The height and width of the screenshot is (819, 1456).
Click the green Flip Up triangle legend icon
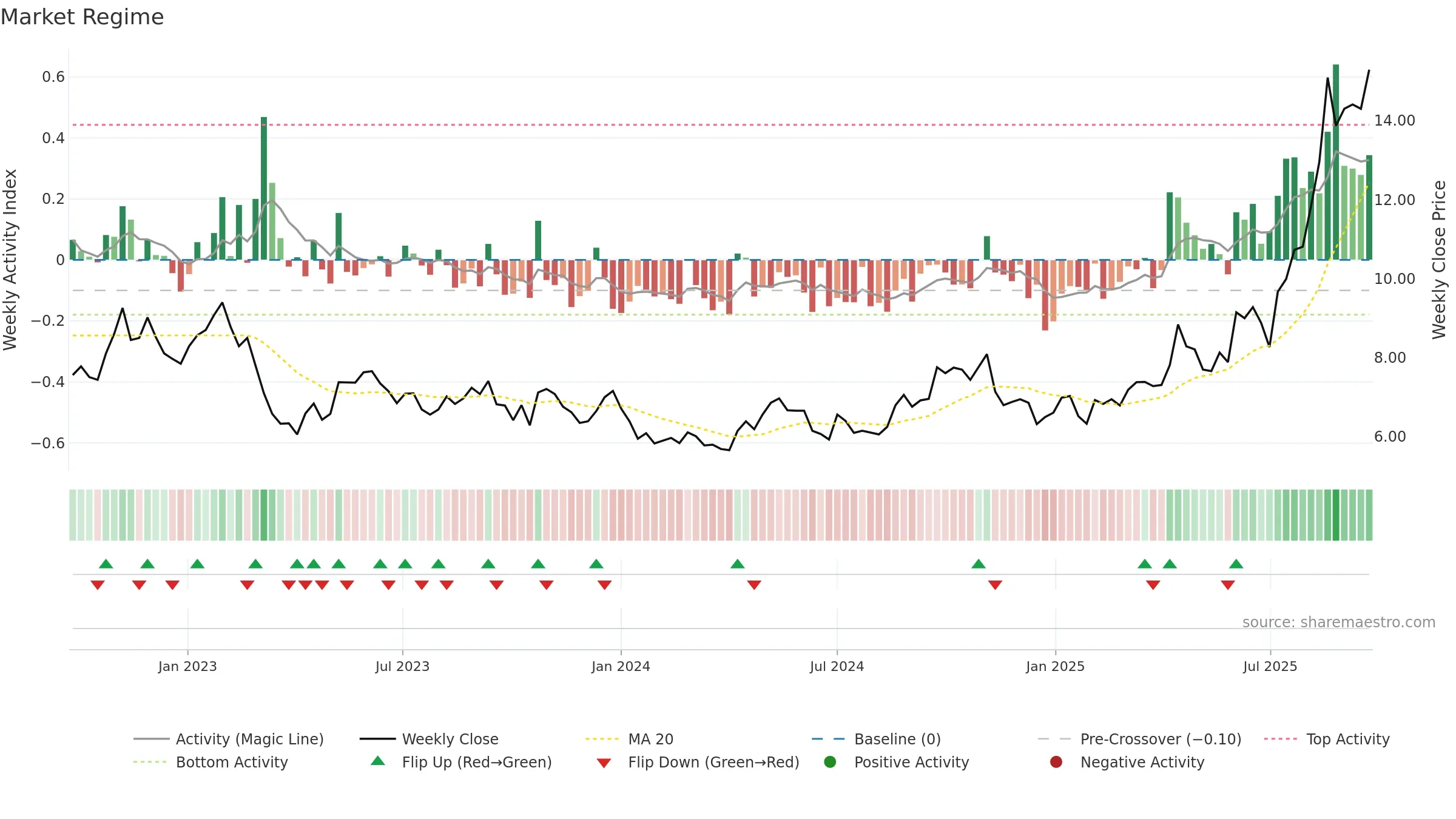click(x=377, y=761)
